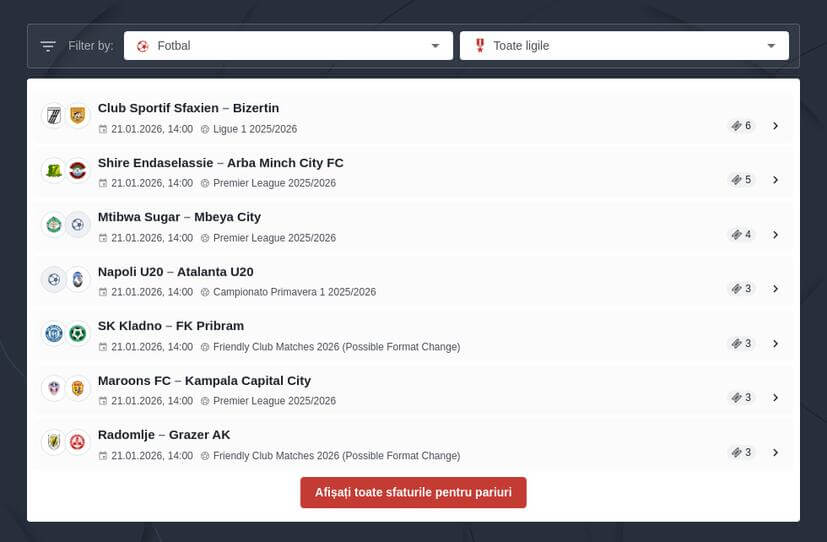Click the Club Sportif Sfaxien team logo
This screenshot has width=827, height=542.
(53, 116)
